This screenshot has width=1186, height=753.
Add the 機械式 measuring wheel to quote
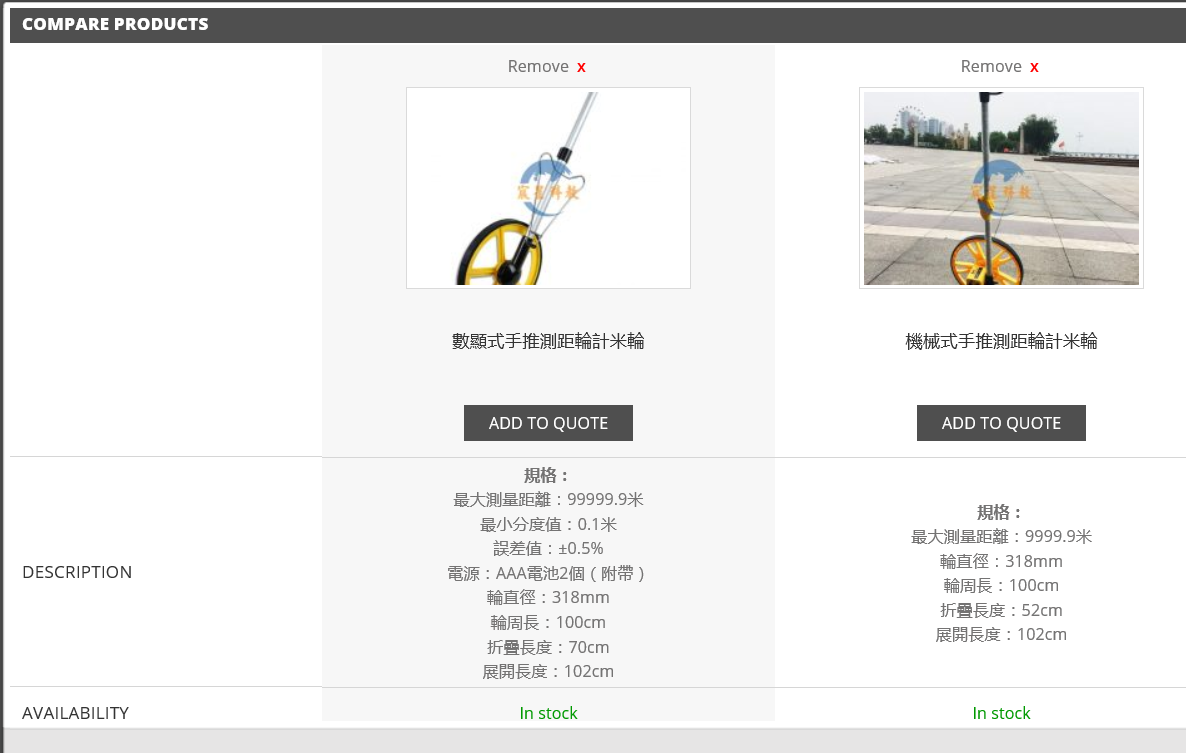click(x=1001, y=423)
